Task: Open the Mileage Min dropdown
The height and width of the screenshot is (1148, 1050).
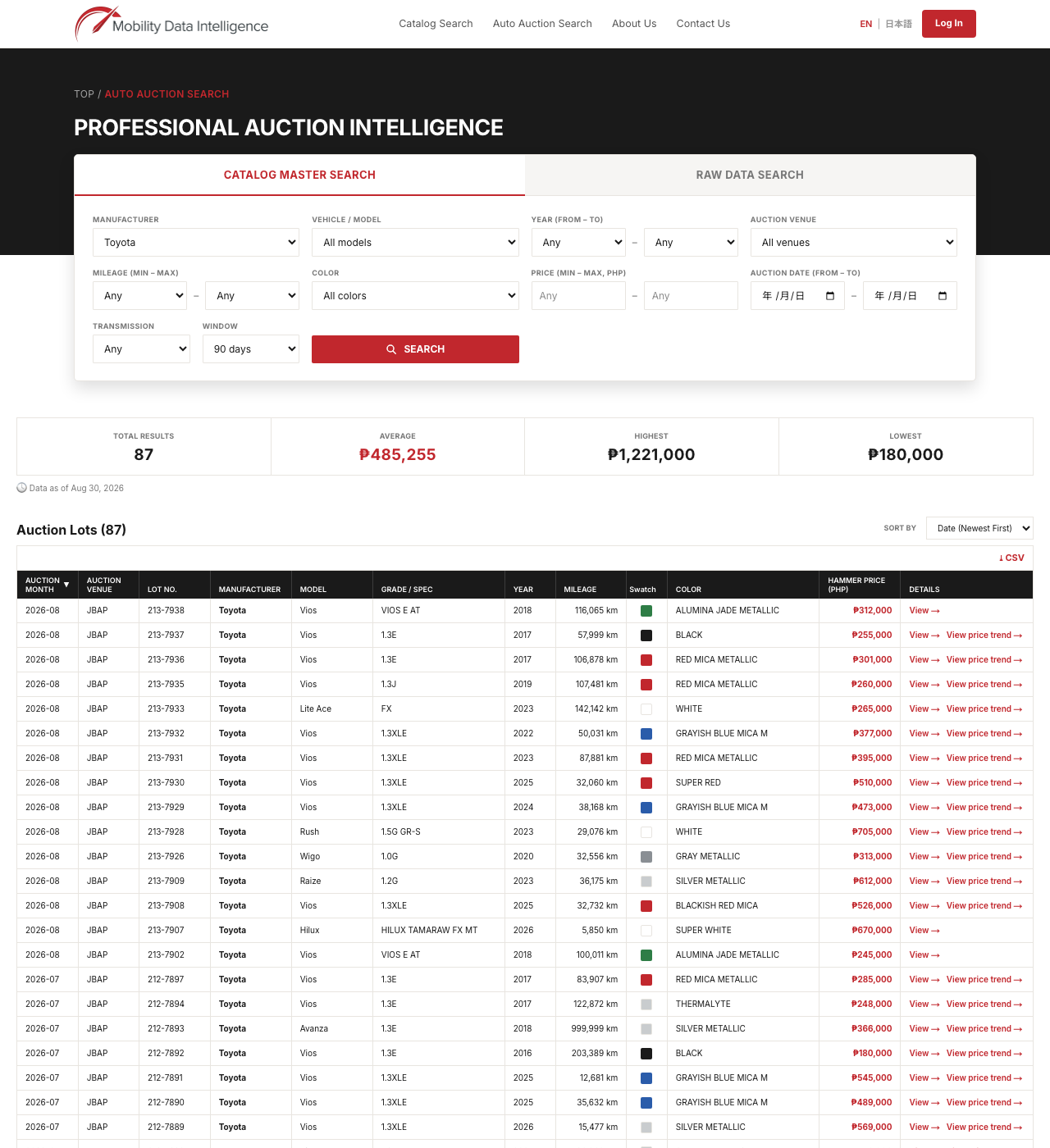Action: [x=139, y=296]
